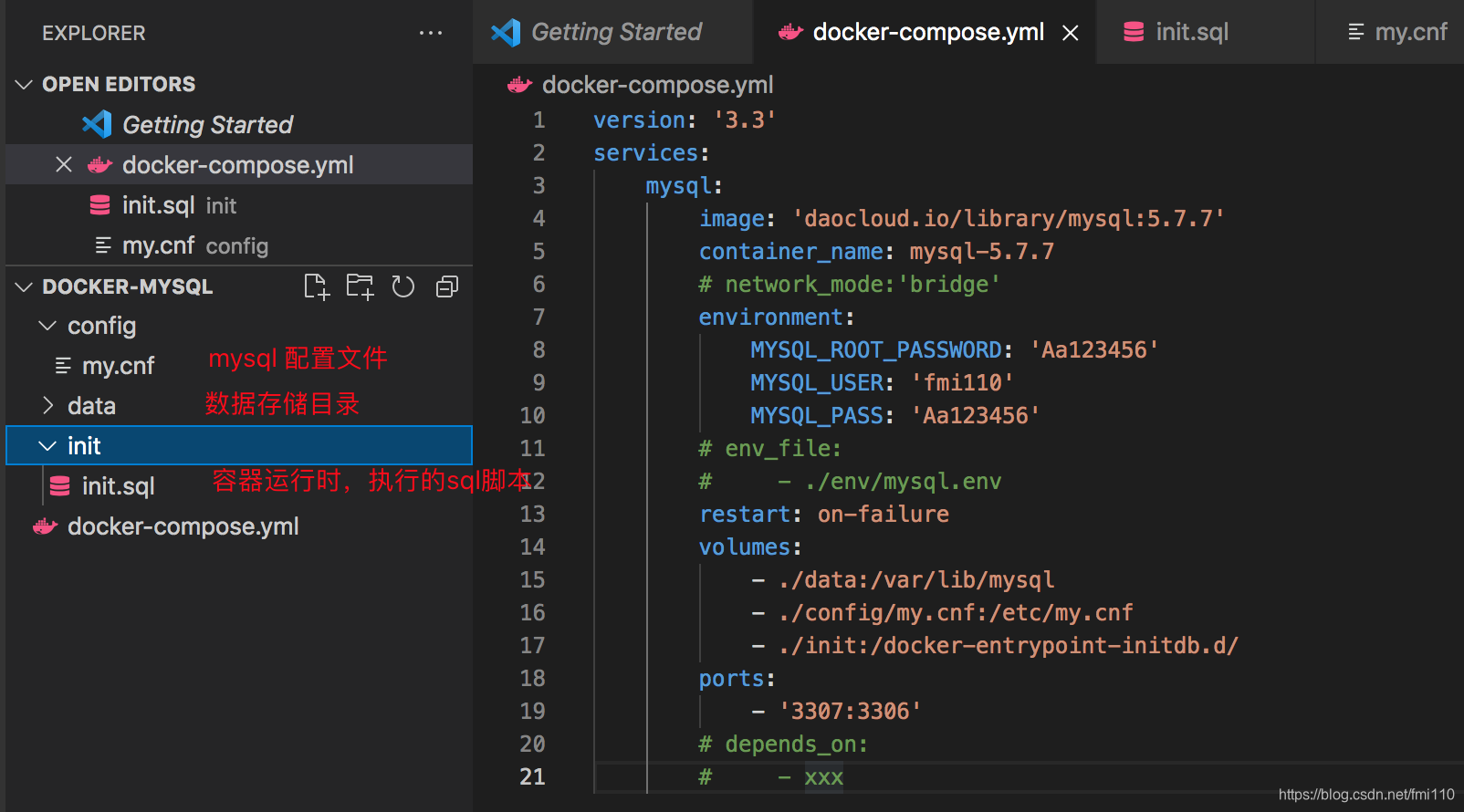The width and height of the screenshot is (1464, 812).
Task: Open docker-compose.yml in the file tree
Action: coord(239,526)
